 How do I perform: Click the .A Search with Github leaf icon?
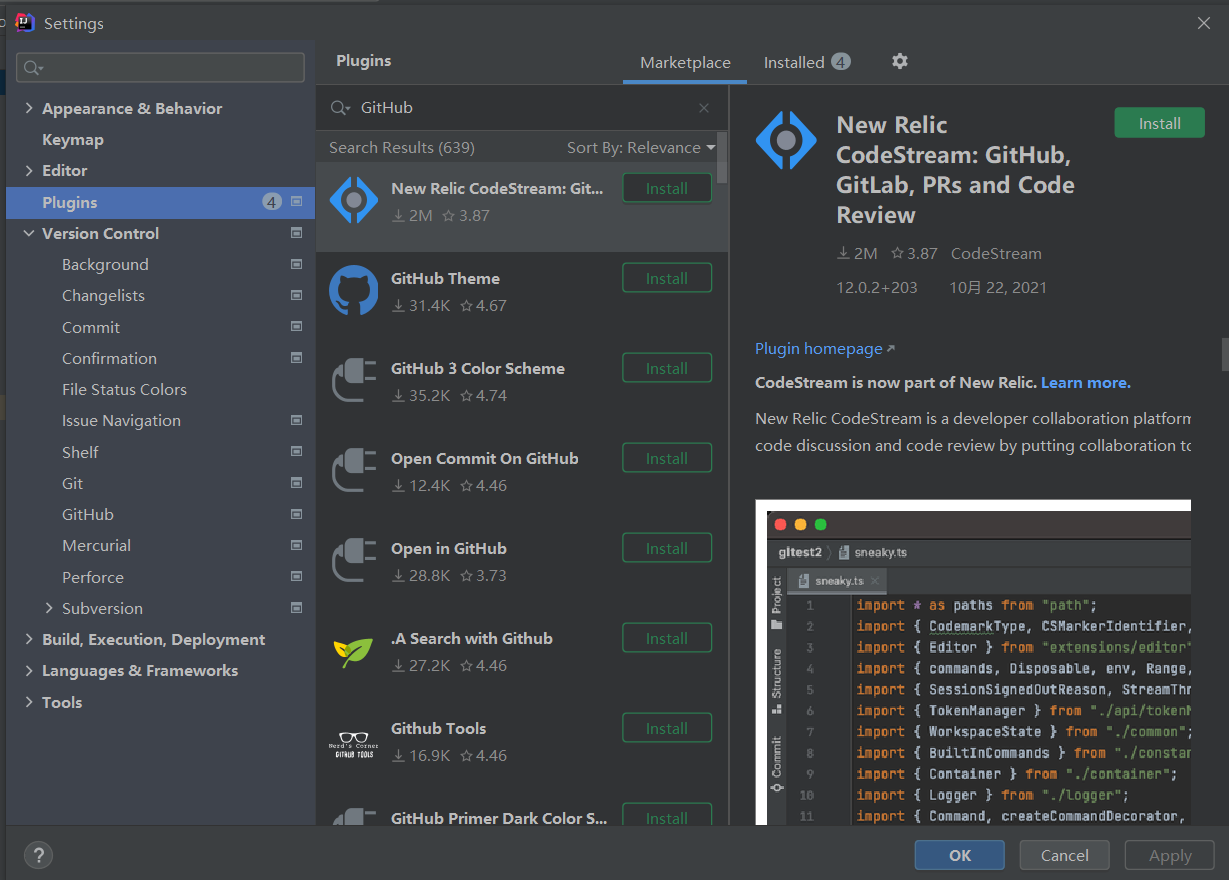353,652
